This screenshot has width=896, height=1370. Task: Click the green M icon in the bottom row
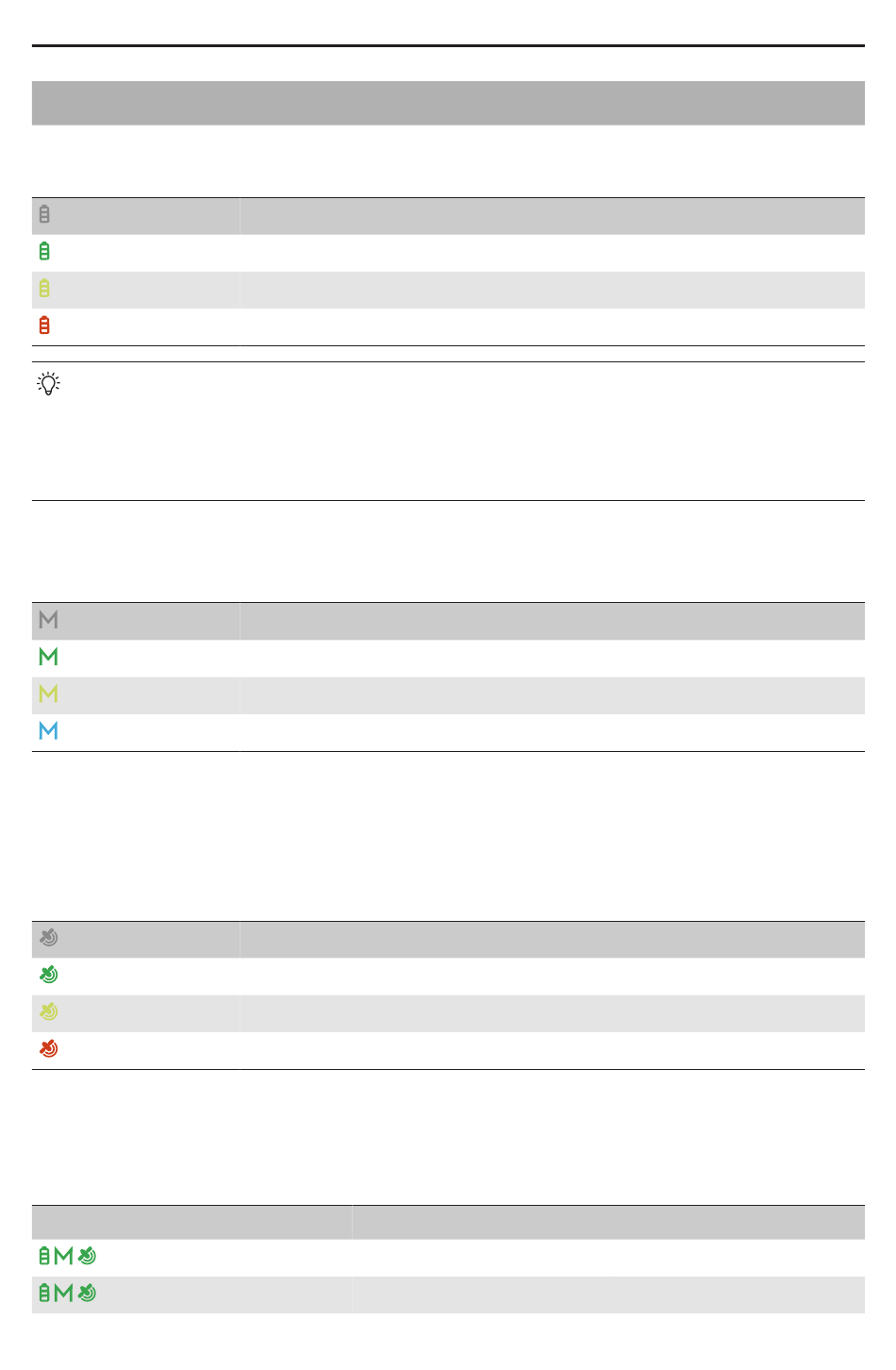(x=63, y=1294)
